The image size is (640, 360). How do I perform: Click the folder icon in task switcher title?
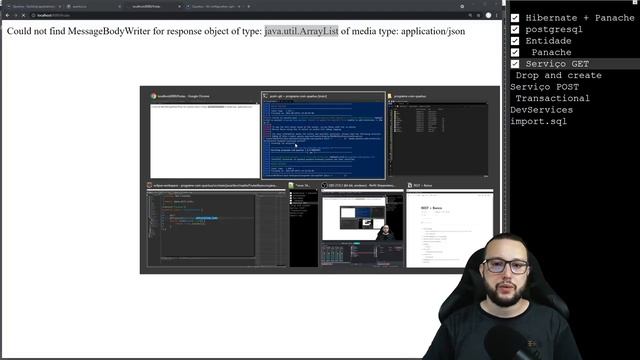(390, 96)
